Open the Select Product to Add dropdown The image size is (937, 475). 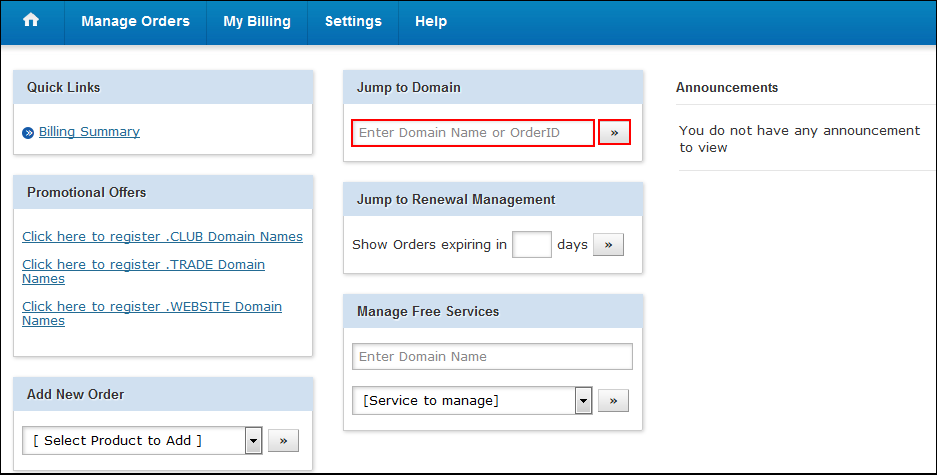(x=142, y=440)
